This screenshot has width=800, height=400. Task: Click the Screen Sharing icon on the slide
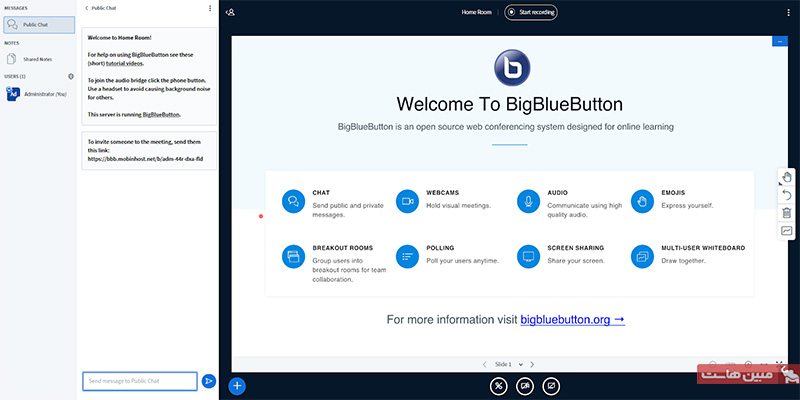click(x=529, y=256)
